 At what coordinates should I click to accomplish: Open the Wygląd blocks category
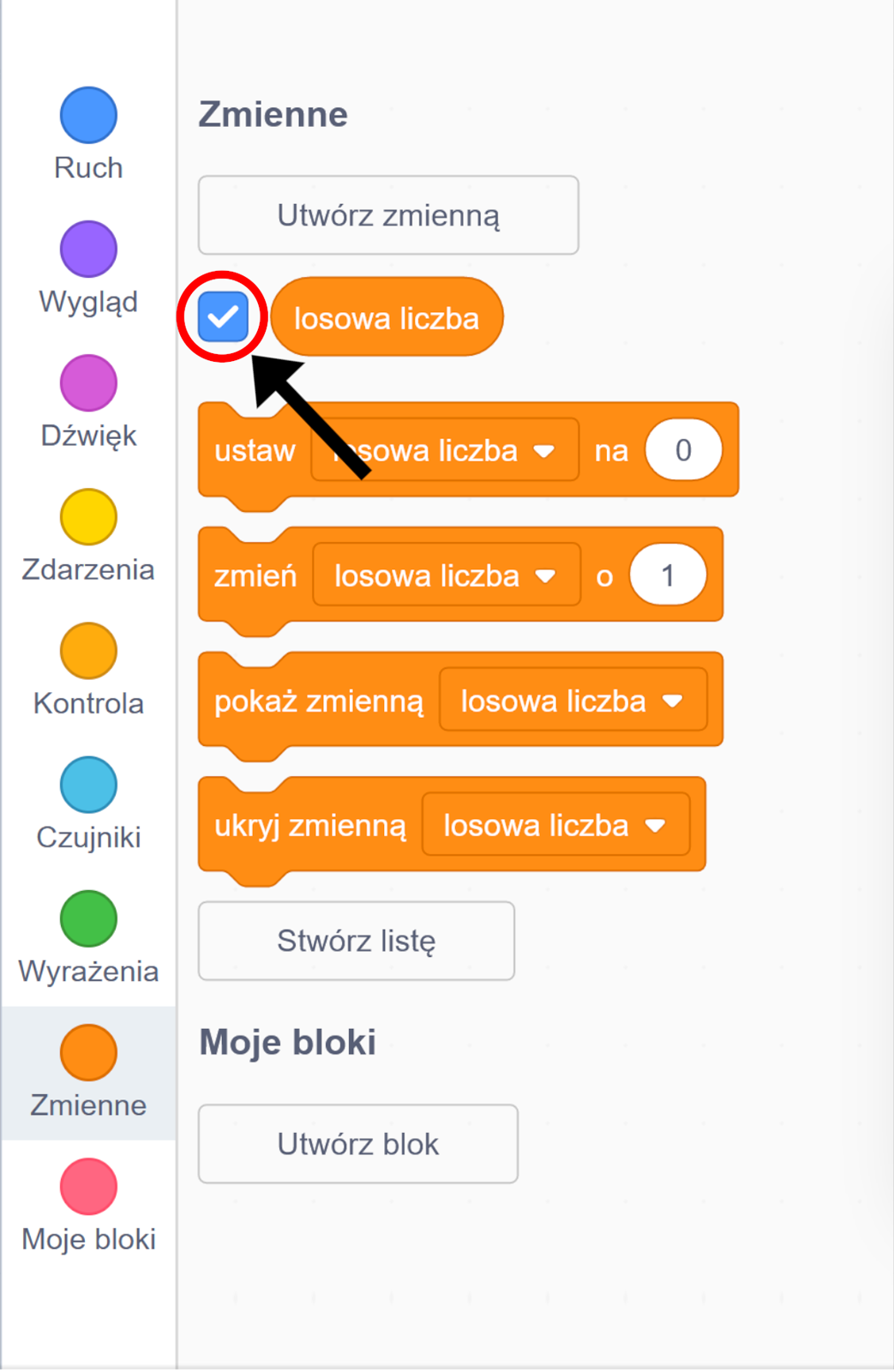coord(88,248)
